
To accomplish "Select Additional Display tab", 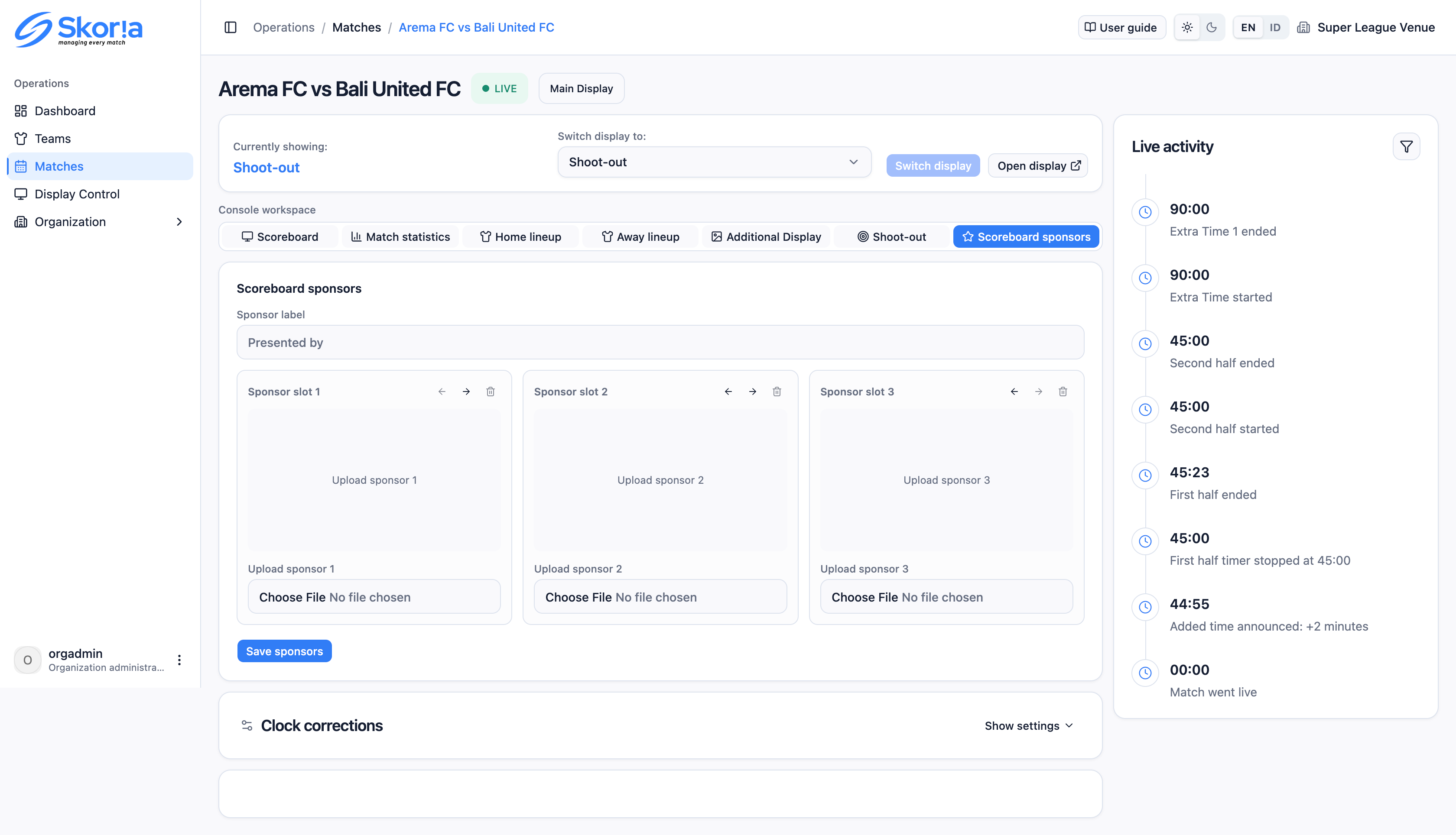I will click(766, 236).
